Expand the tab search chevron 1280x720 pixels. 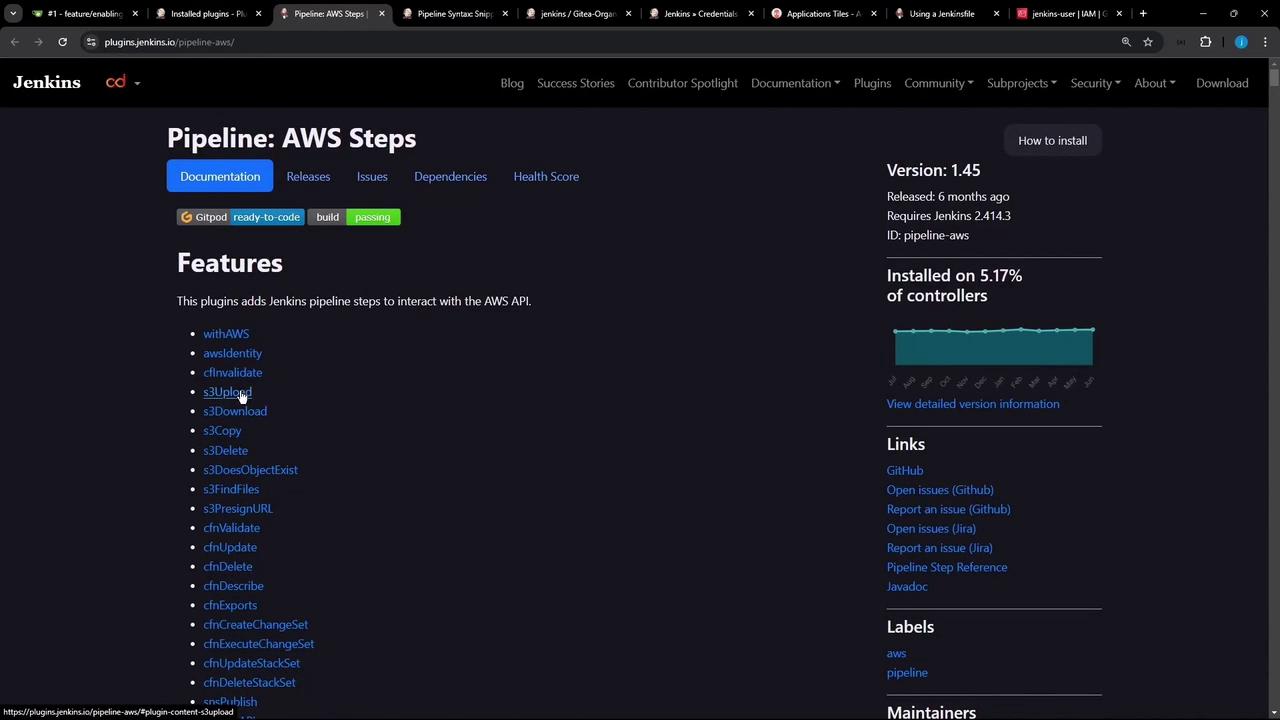click(13, 14)
